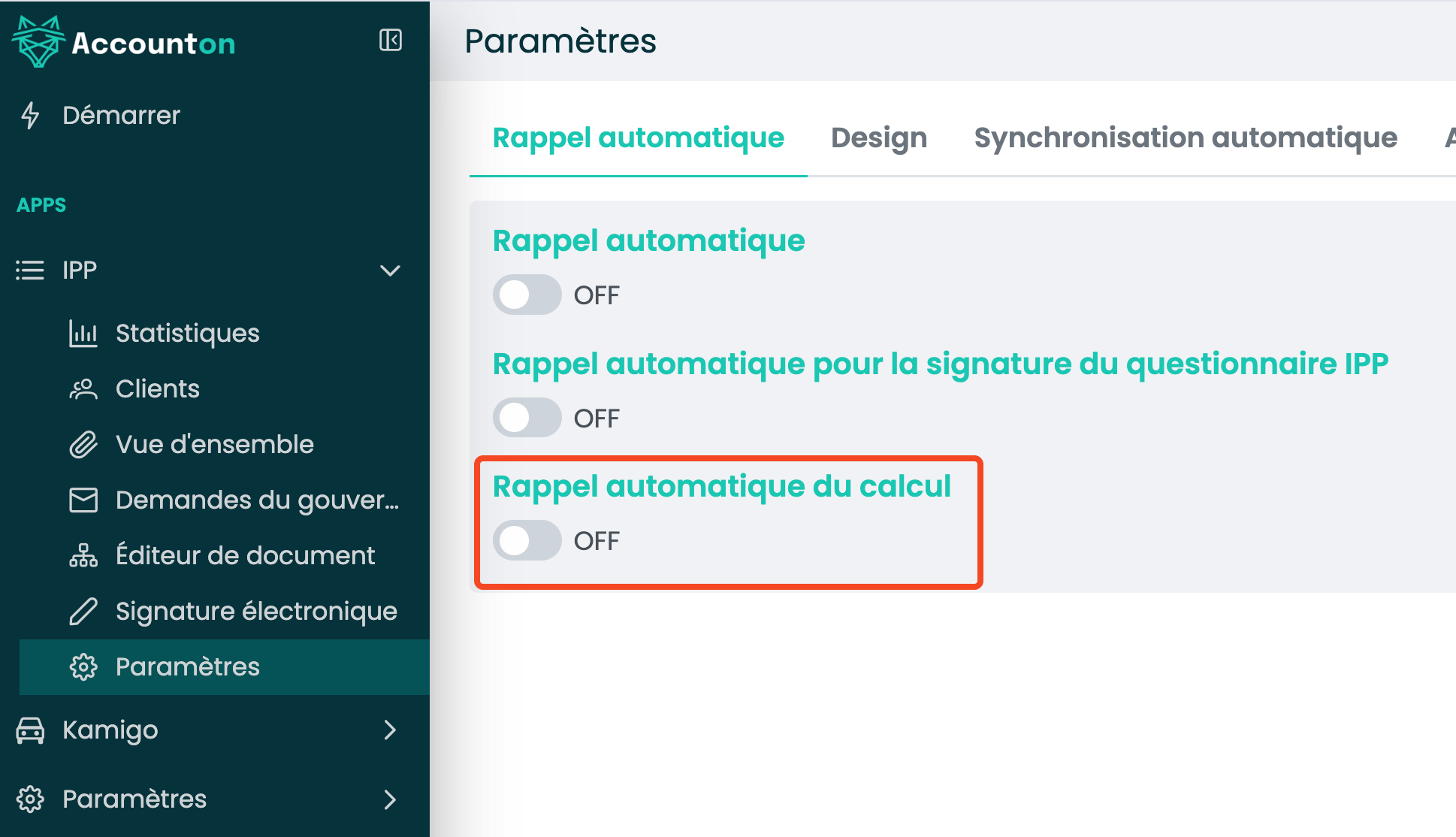Click the Vue d'ensemble paperclip icon
Viewport: 1456px width, 837px height.
pyautogui.click(x=83, y=445)
